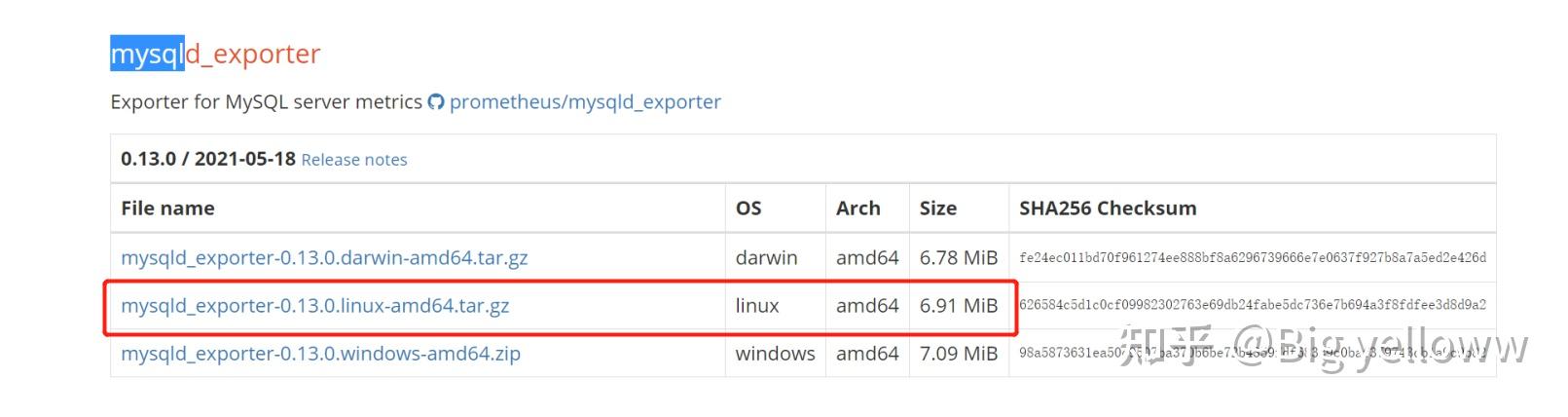Click the SHA256 Checksum column header
Image resolution: width=1568 pixels, height=417 pixels.
[x=1108, y=208]
